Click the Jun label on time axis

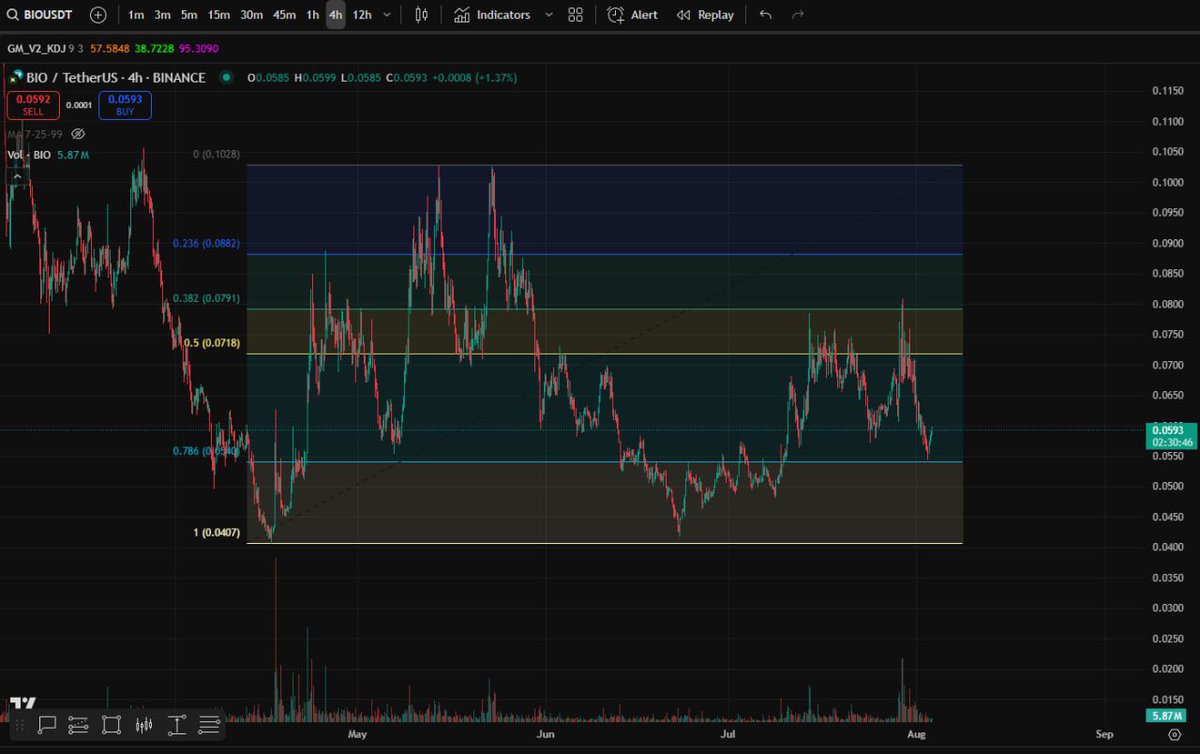[545, 734]
